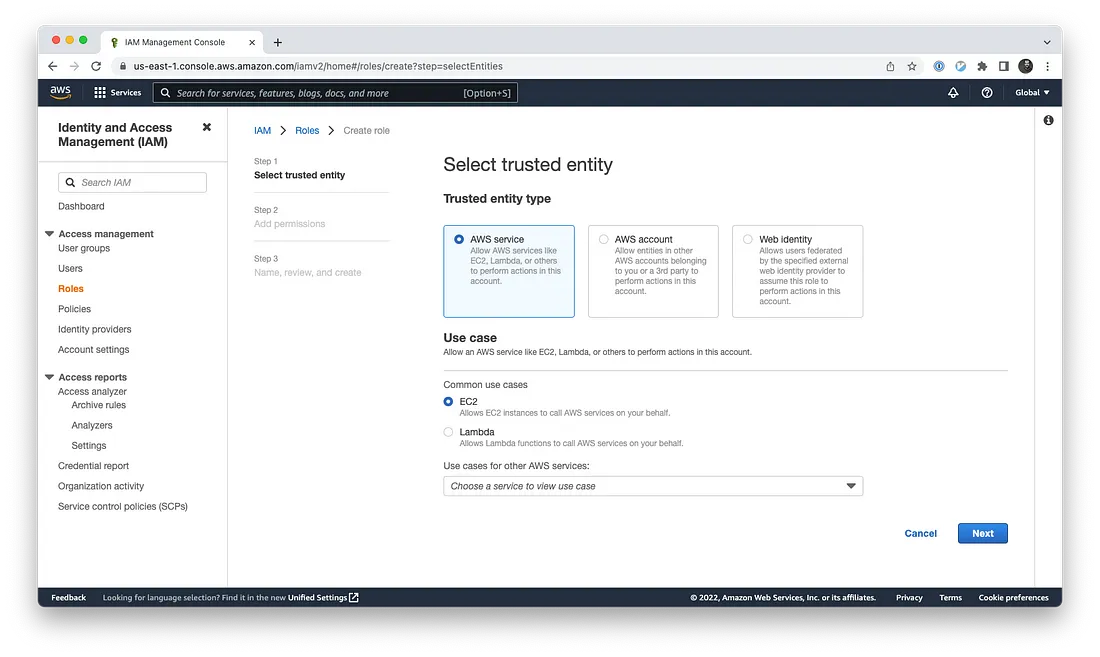
Task: Open Users in the sidebar
Action: point(70,269)
